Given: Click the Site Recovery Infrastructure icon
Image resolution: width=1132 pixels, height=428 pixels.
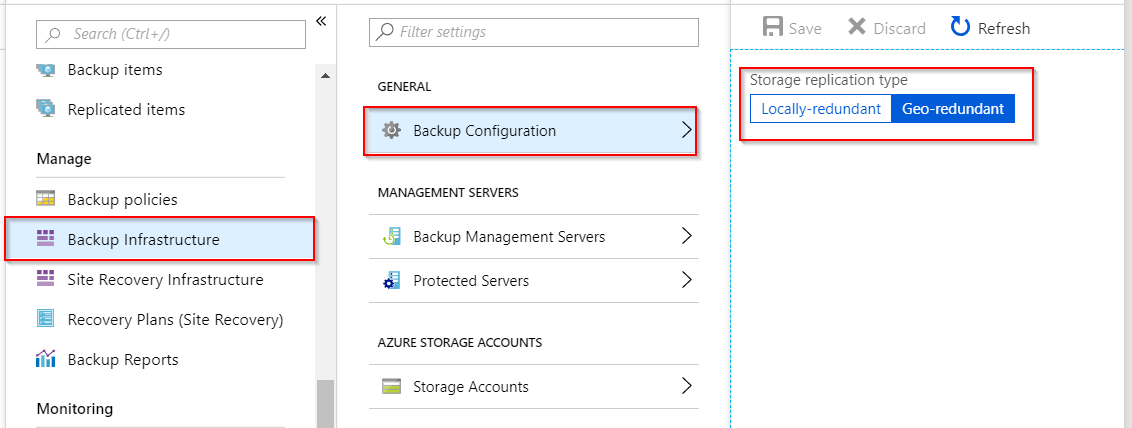Looking at the screenshot, I should pyautogui.click(x=46, y=279).
